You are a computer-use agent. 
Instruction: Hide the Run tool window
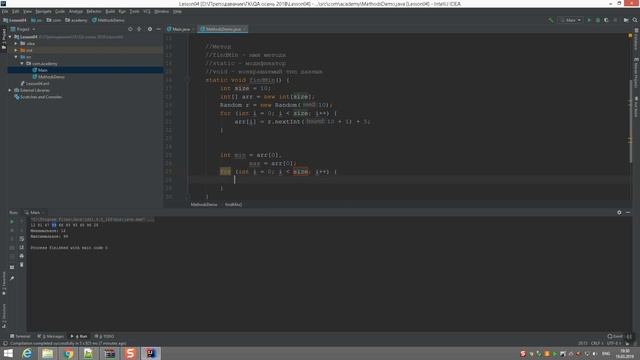(x=628, y=212)
